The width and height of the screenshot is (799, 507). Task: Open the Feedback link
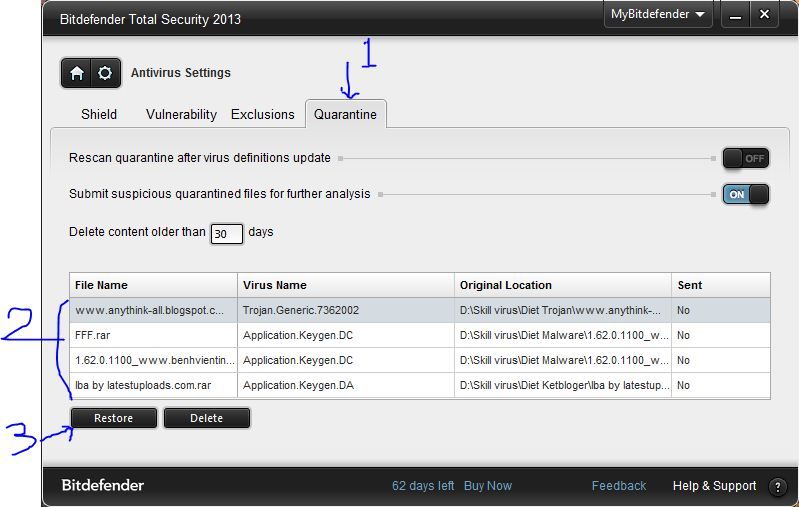click(619, 486)
